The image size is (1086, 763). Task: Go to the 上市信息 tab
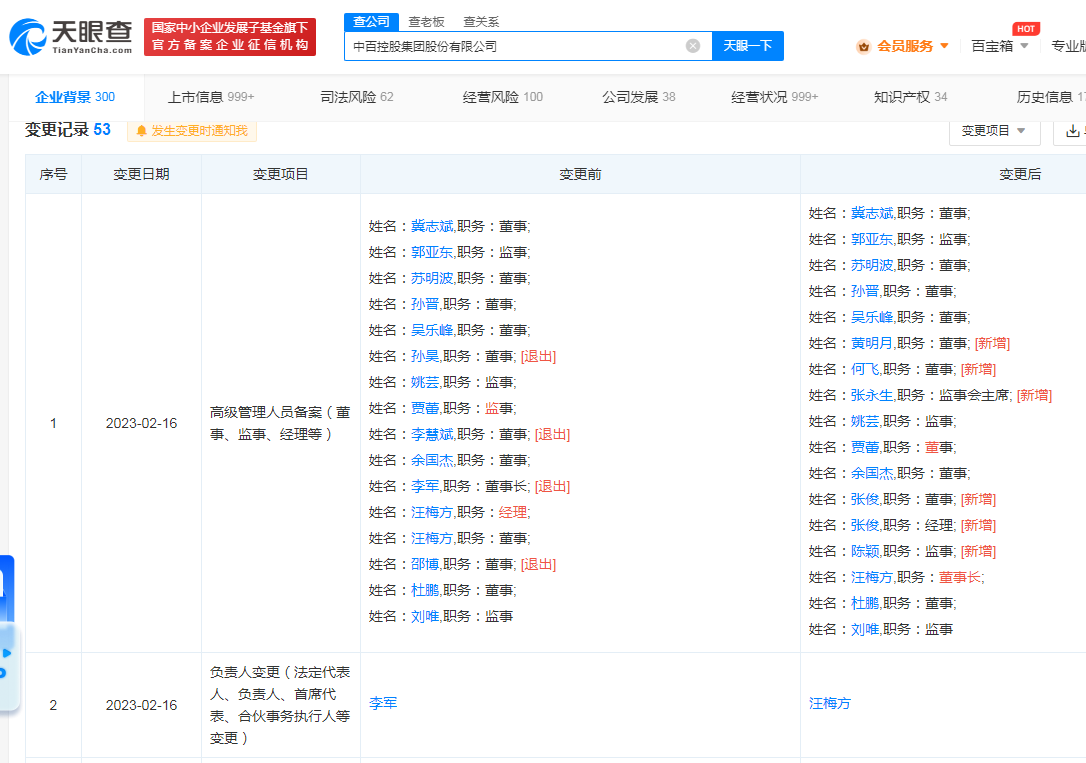(210, 97)
